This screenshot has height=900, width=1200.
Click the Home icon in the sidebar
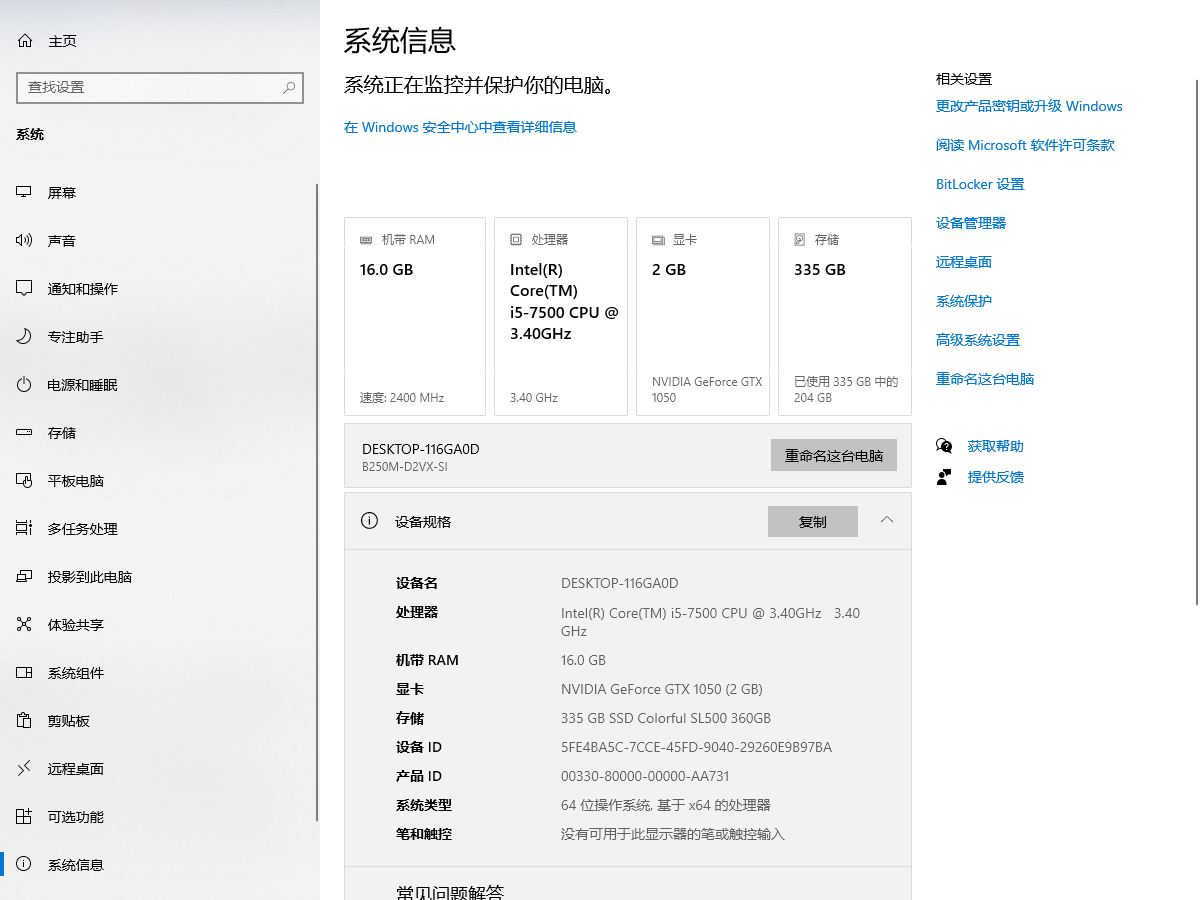click(x=22, y=40)
